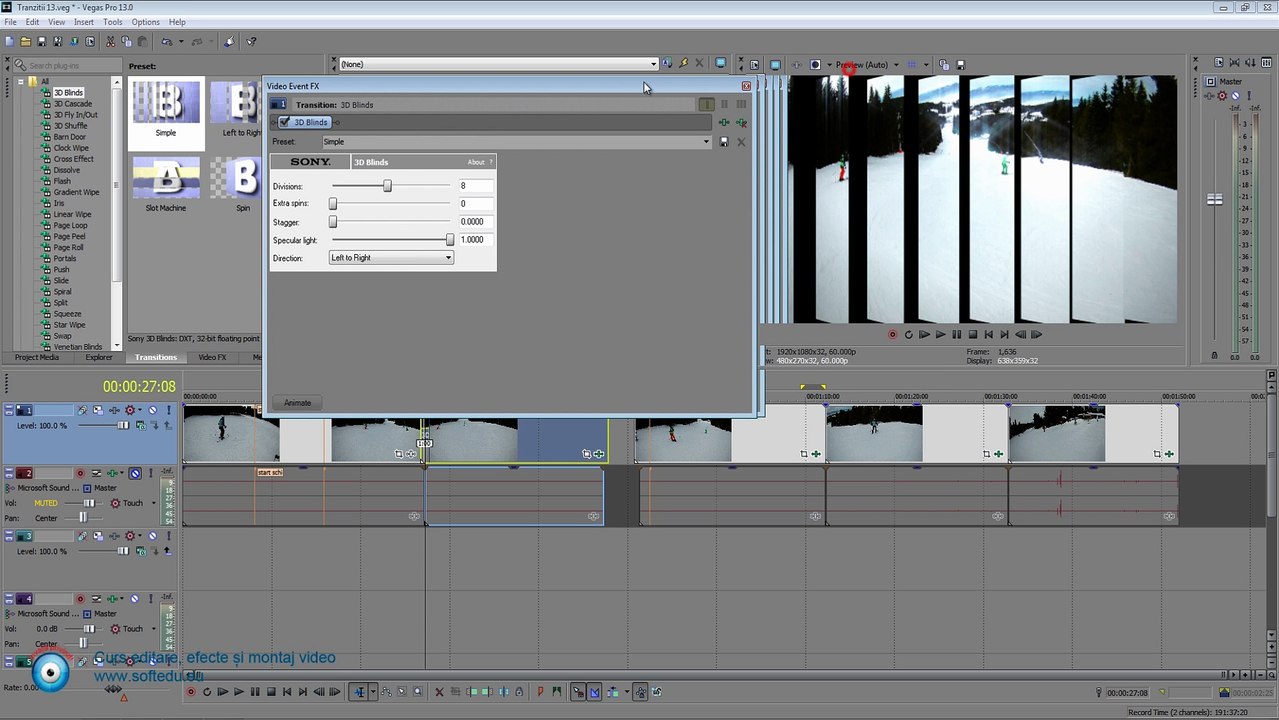Screen dimensions: 1279x720
Task: Click the Plug-In Chain icon in Video Event FX
Action: pyautogui.click(x=724, y=122)
